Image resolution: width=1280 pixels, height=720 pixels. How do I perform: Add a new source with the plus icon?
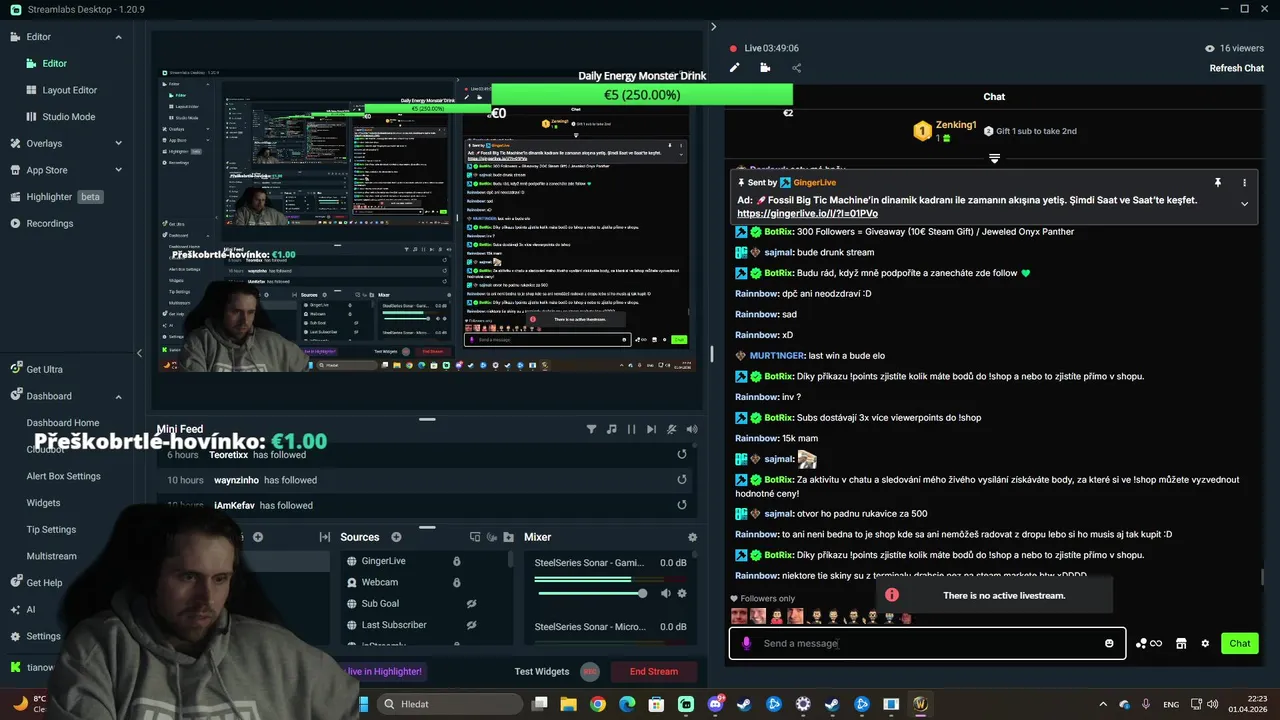point(396,537)
